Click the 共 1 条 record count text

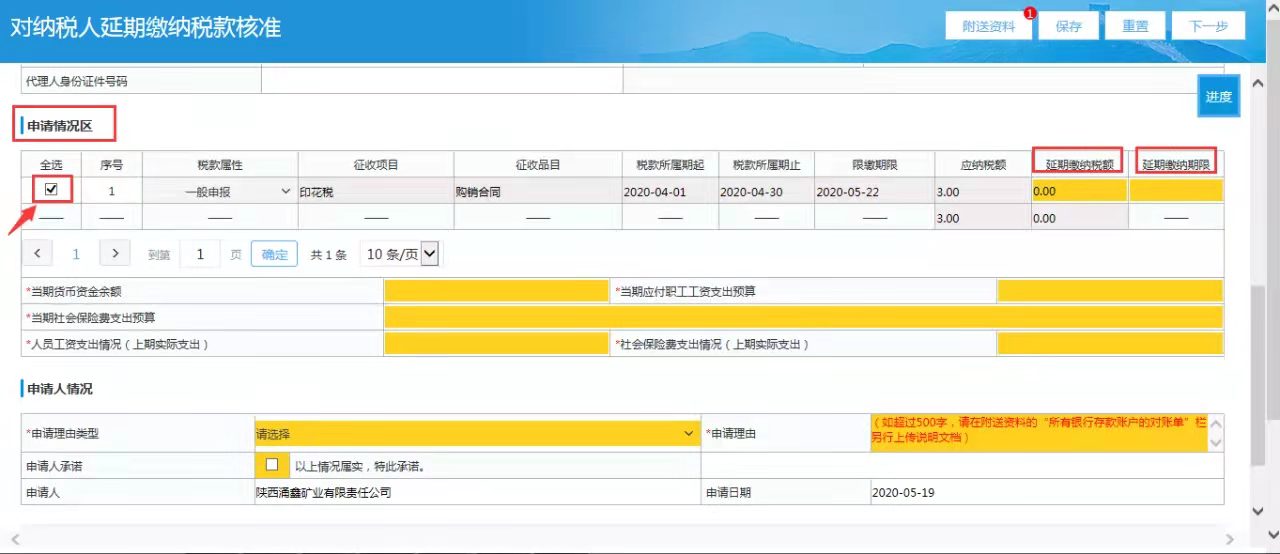(x=329, y=255)
